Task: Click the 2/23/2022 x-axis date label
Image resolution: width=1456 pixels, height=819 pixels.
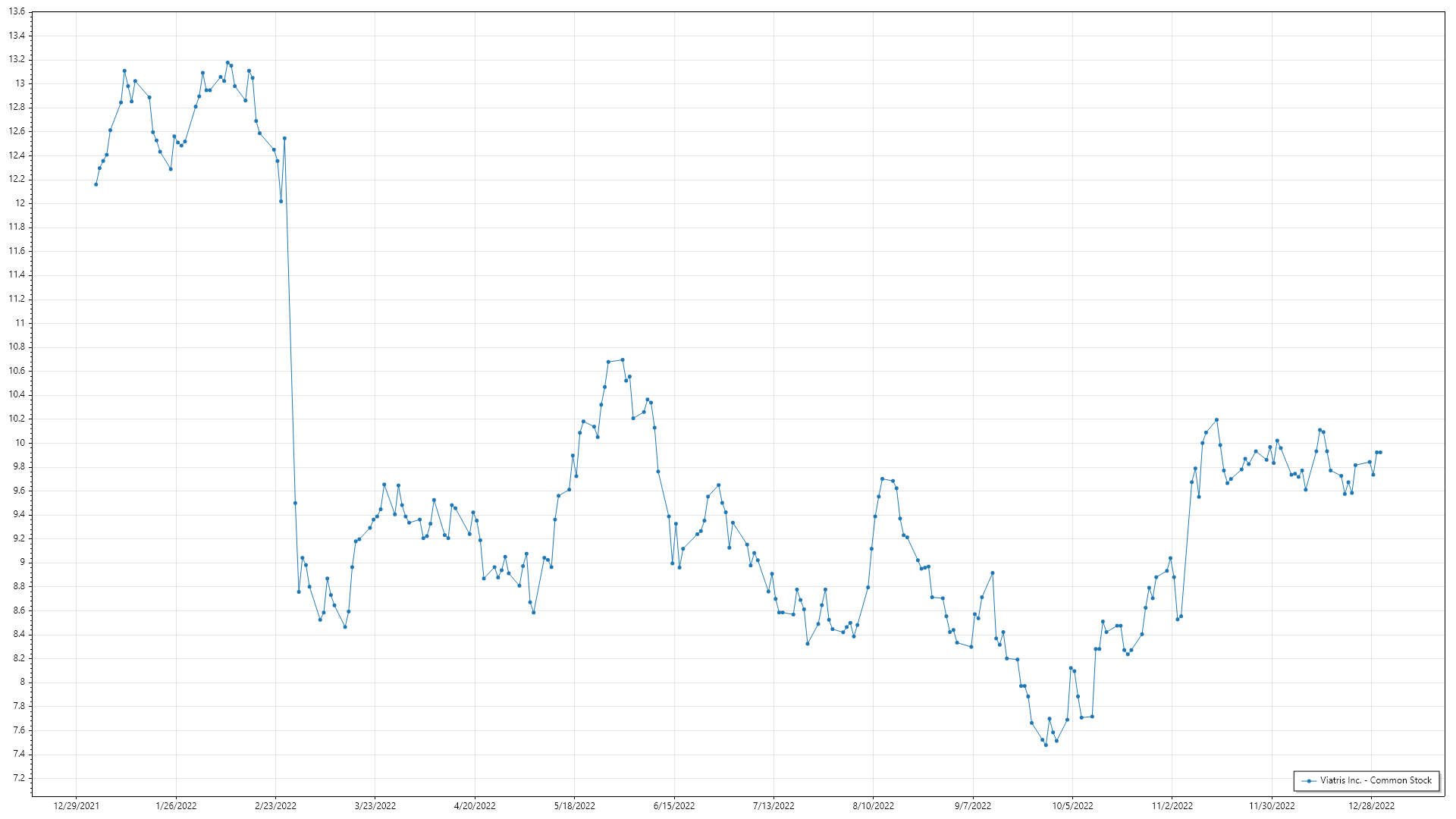Action: 275,805
